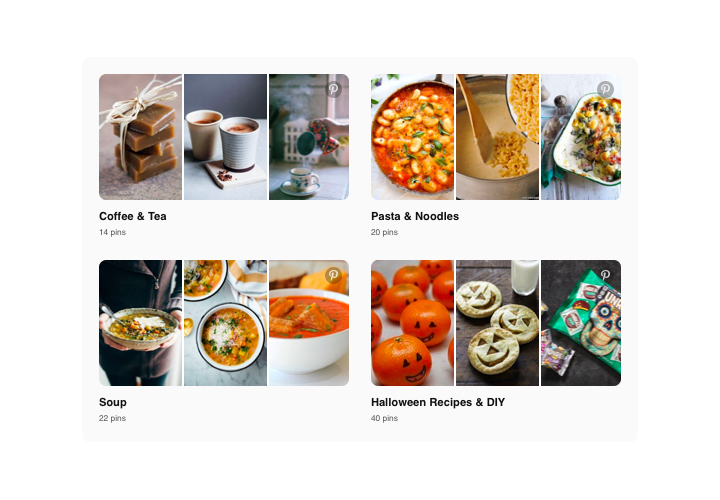Image resolution: width=720 pixels, height=500 pixels.
Task: Select the stacked caramel fudge thumbnail
Action: [141, 137]
